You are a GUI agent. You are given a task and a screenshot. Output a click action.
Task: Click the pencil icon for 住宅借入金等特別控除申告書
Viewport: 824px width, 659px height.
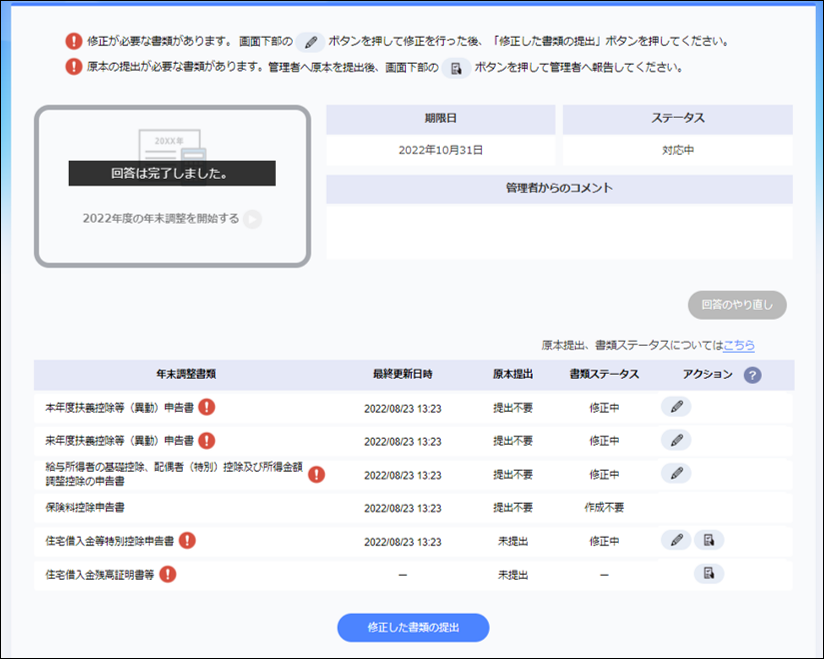click(x=675, y=541)
